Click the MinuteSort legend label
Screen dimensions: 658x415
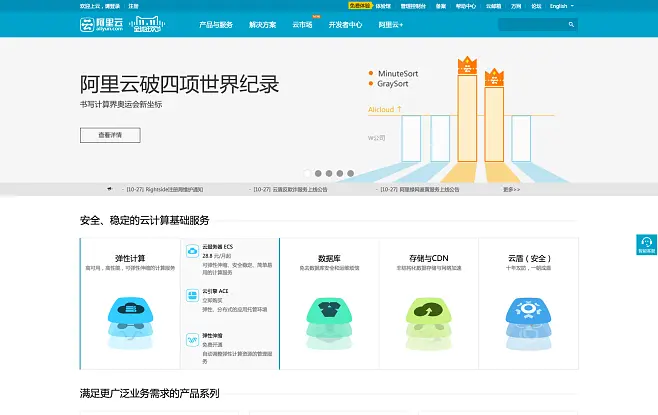(398, 73)
